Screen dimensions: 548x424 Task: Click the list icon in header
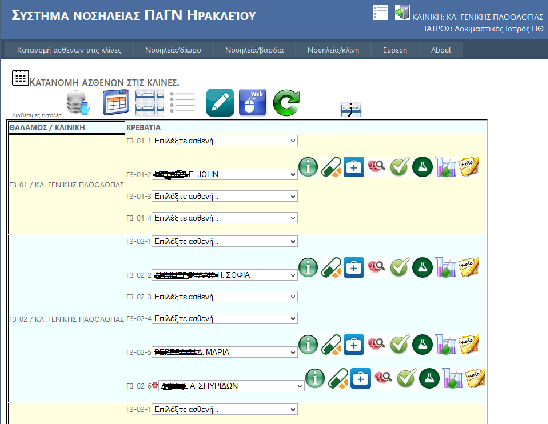point(380,13)
